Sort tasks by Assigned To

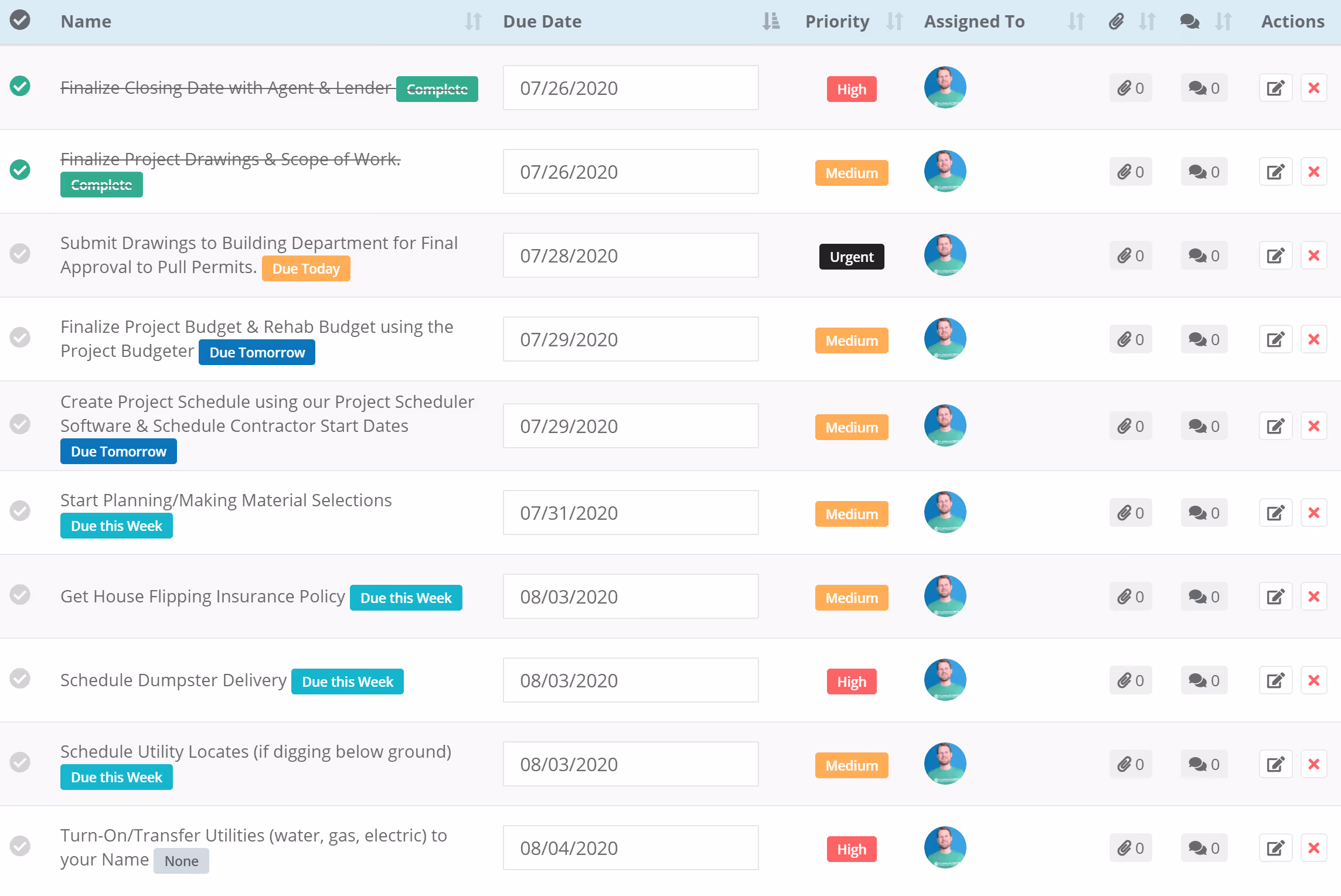[x=1076, y=22]
